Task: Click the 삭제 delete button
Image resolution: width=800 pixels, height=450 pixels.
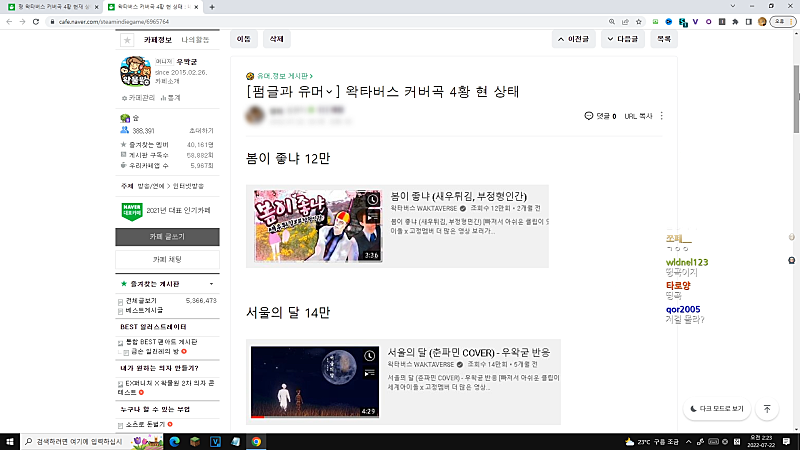Action: point(277,39)
